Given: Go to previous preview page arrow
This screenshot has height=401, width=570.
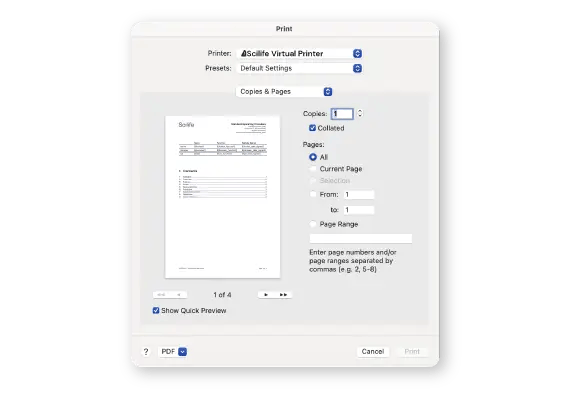Looking at the screenshot, I should click(179, 295).
